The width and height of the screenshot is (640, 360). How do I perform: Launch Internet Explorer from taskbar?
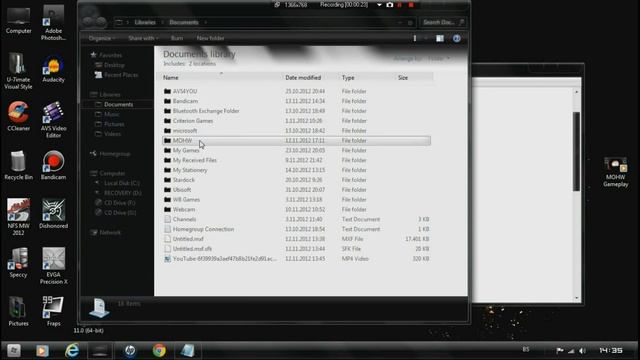coord(72,351)
